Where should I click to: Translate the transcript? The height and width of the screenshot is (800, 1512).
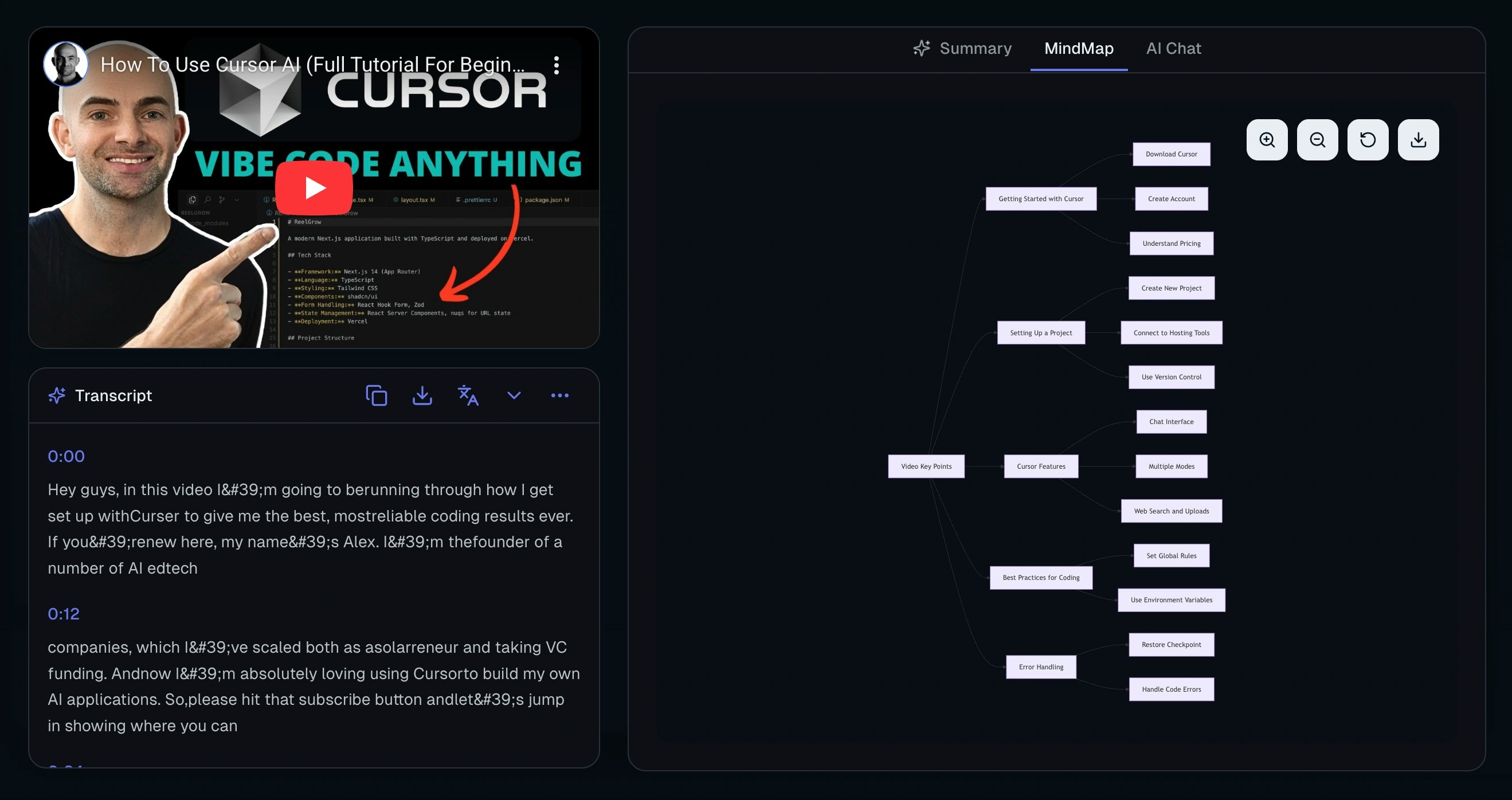point(468,395)
